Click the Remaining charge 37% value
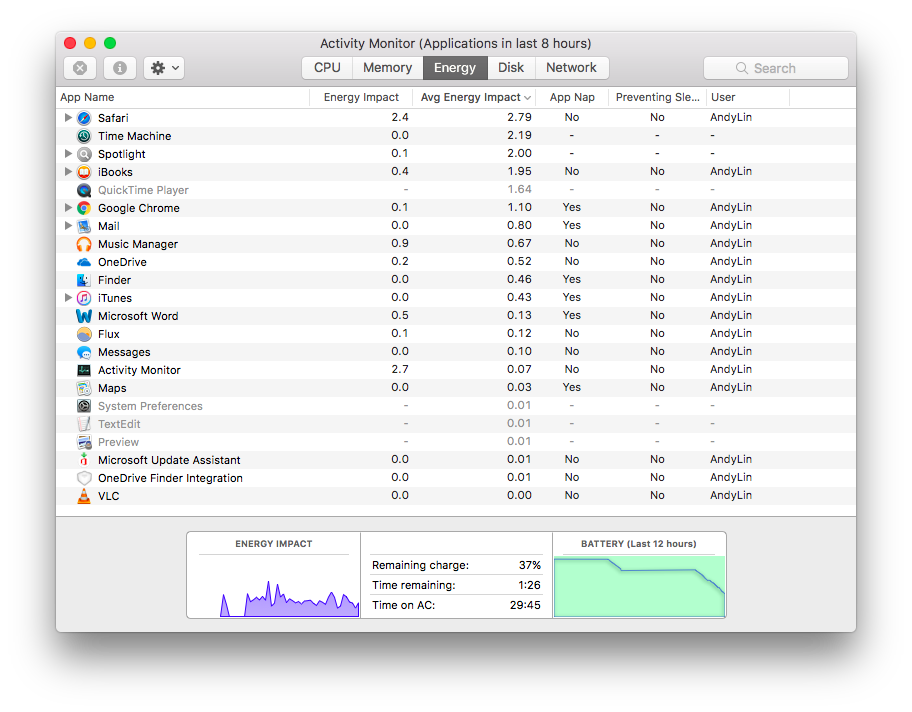 530,565
